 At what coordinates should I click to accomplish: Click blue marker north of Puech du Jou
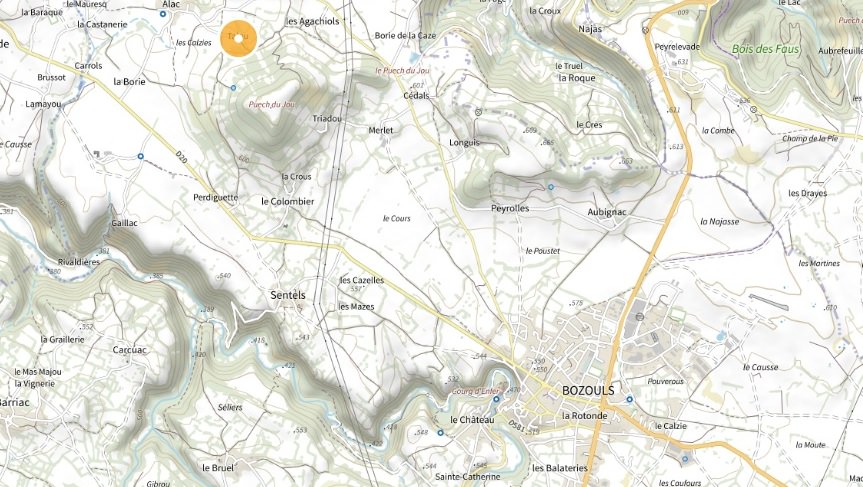click(x=233, y=87)
